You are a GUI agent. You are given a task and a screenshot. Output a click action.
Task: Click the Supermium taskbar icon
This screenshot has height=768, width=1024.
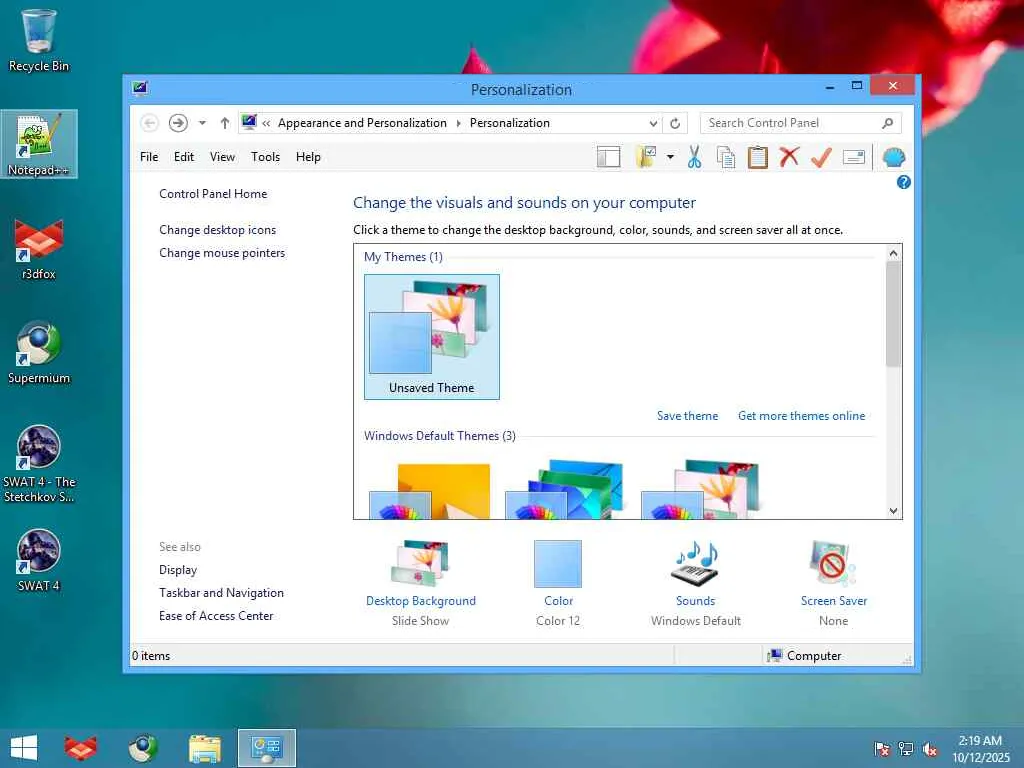click(x=142, y=748)
